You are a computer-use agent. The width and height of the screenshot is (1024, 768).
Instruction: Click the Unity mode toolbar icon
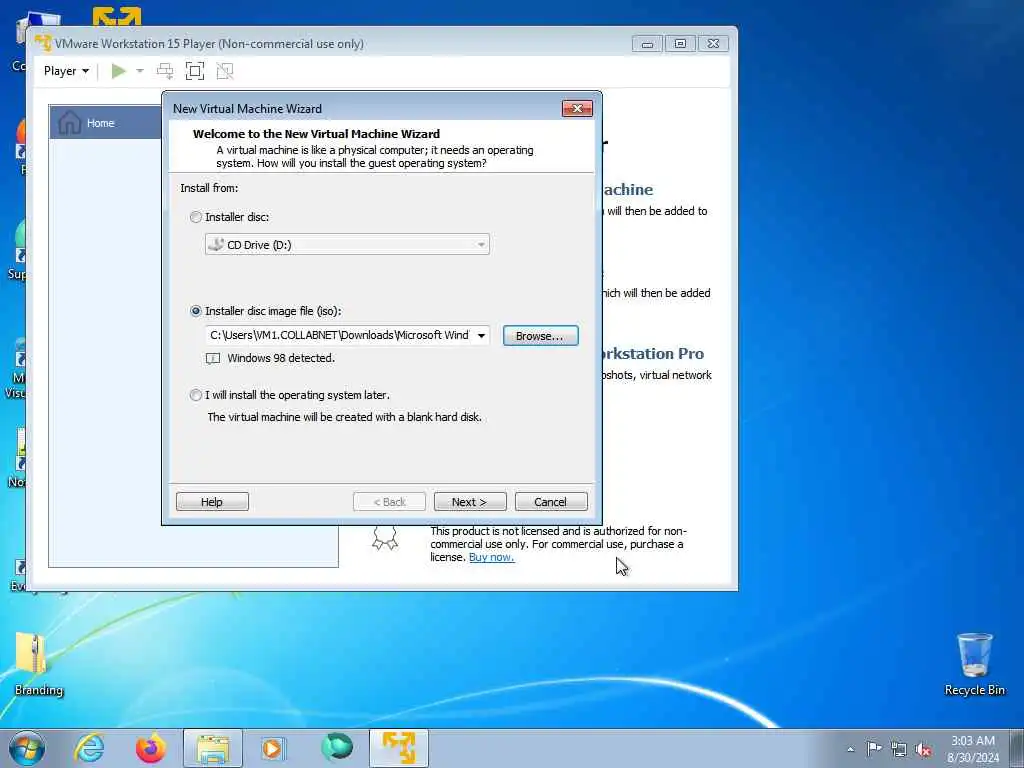pos(225,71)
